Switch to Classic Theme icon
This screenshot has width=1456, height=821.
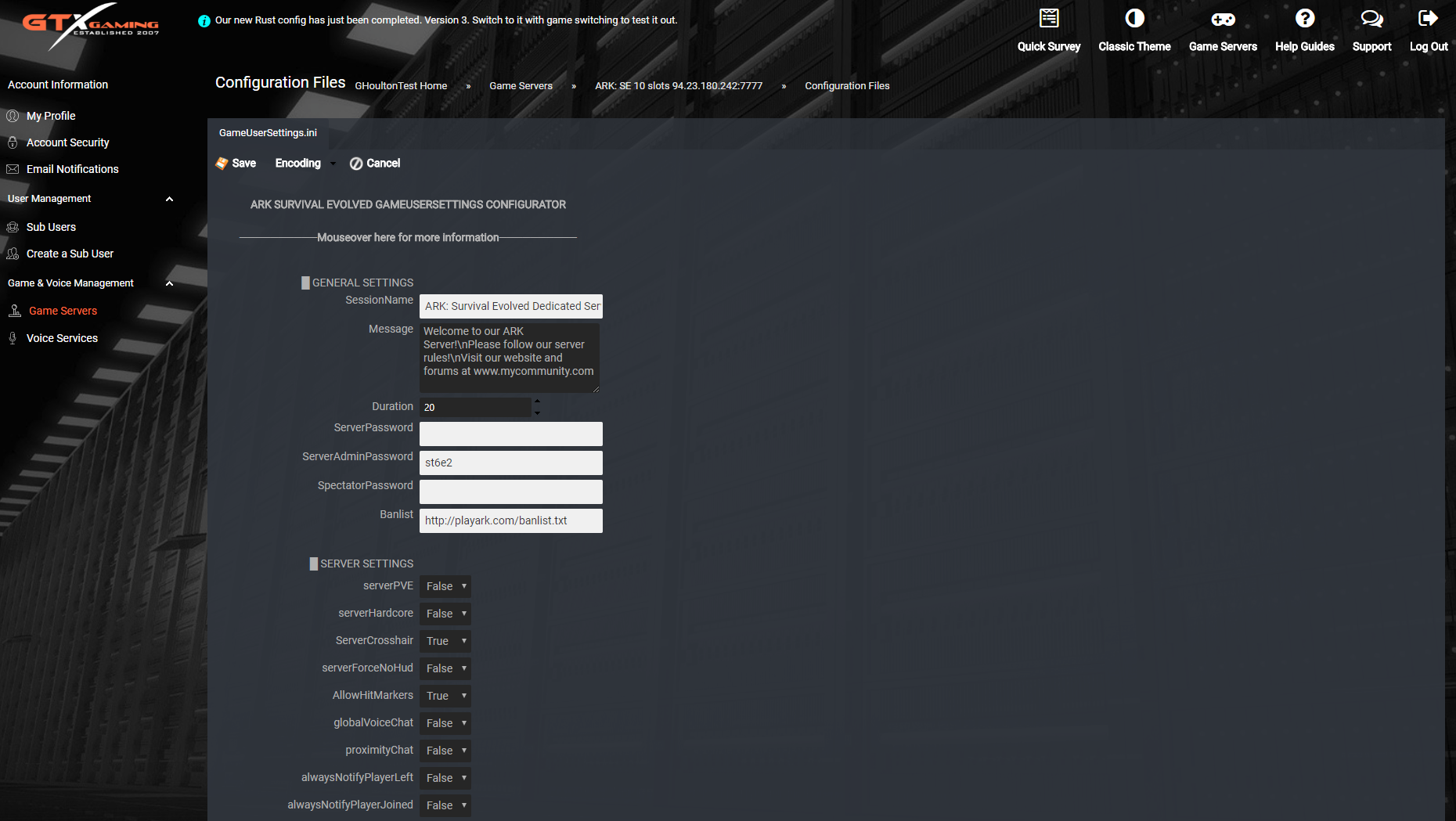pyautogui.click(x=1134, y=18)
